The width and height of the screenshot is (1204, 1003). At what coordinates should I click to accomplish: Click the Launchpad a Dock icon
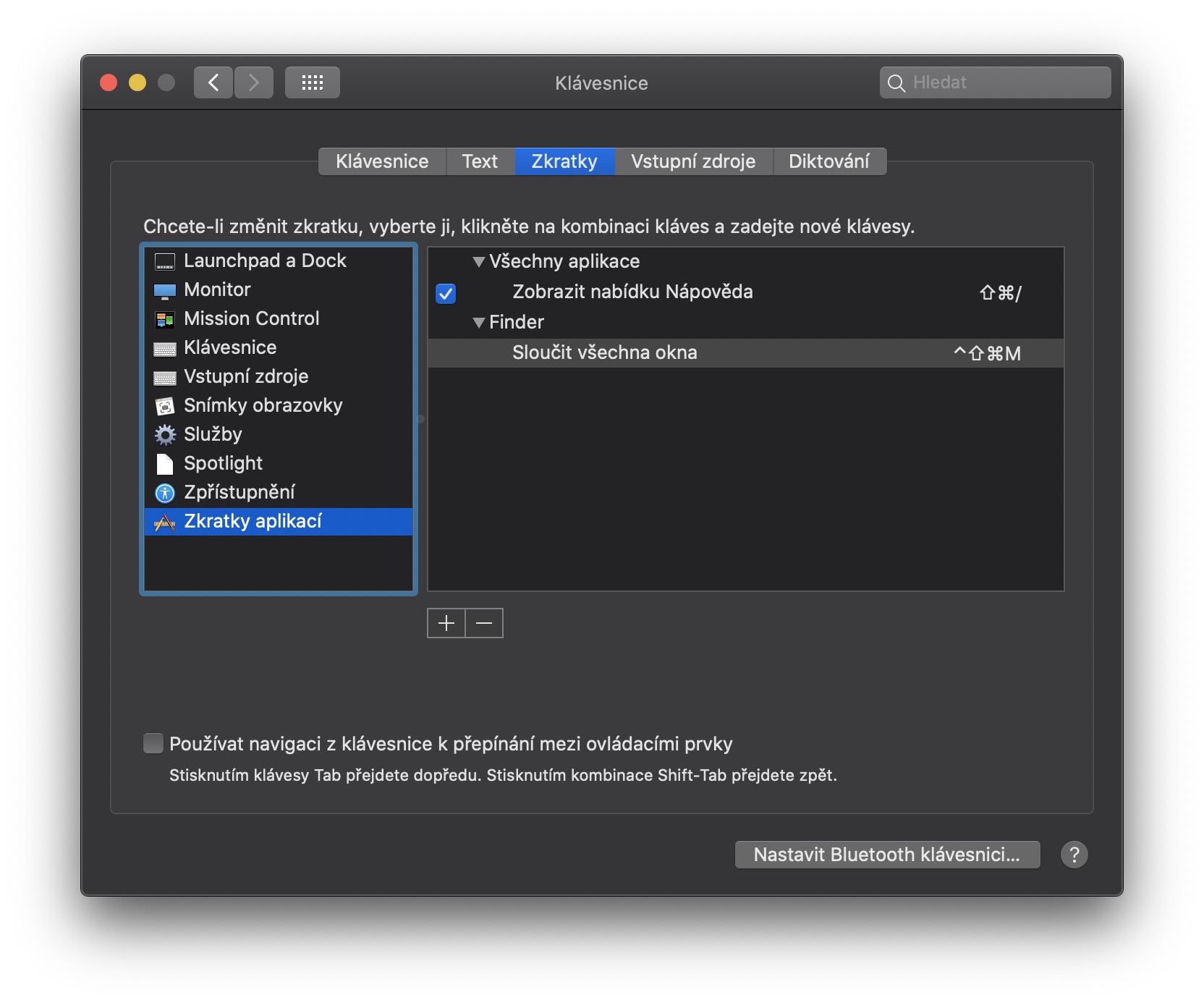coord(165,261)
